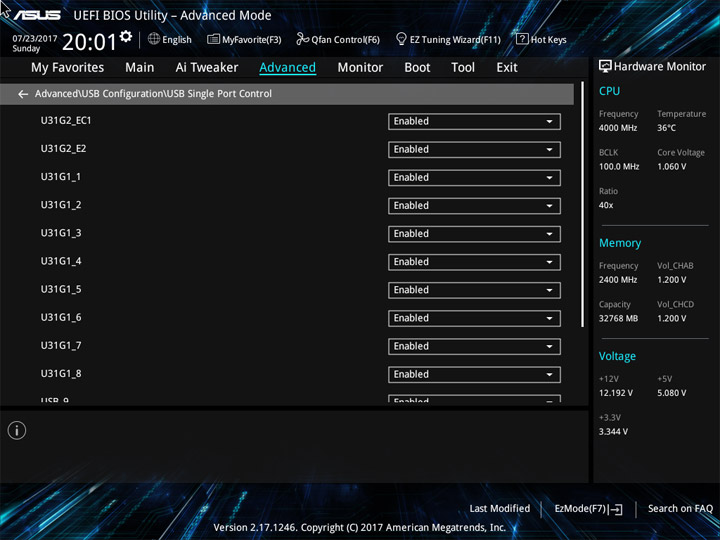
Task: Click the MyFavorite list icon
Action: pos(213,39)
